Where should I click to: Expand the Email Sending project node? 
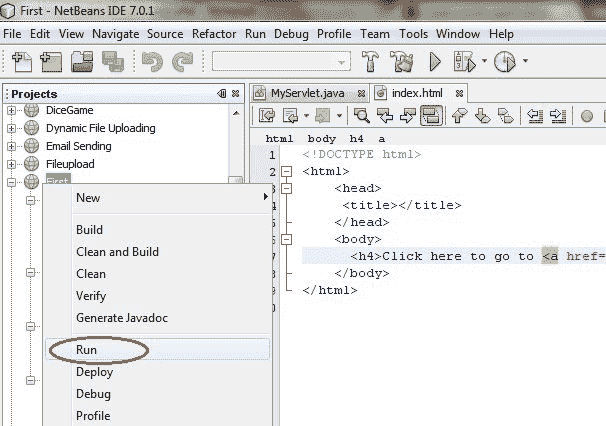tap(11, 146)
